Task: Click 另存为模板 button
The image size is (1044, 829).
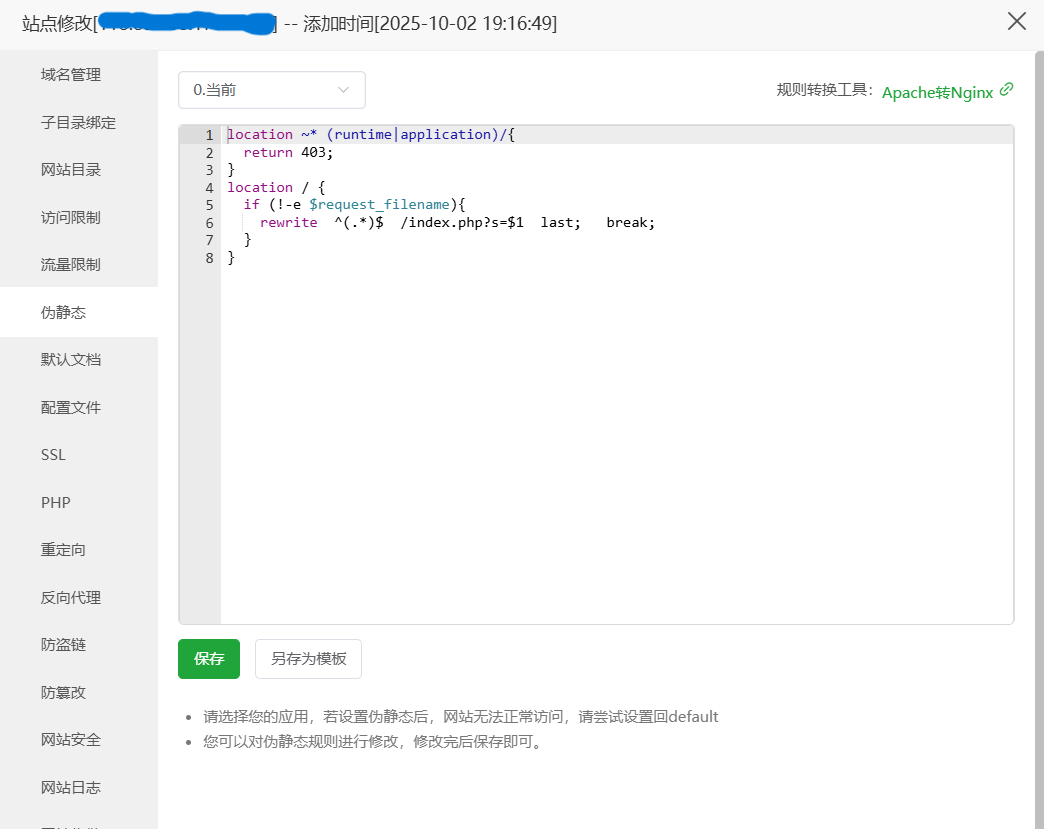Action: tap(308, 659)
